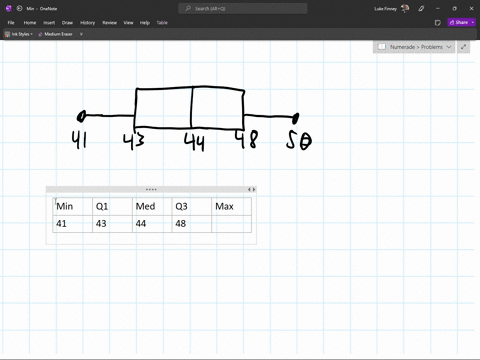The image size is (480, 360).
Task: Open the History tab
Action: coord(87,23)
